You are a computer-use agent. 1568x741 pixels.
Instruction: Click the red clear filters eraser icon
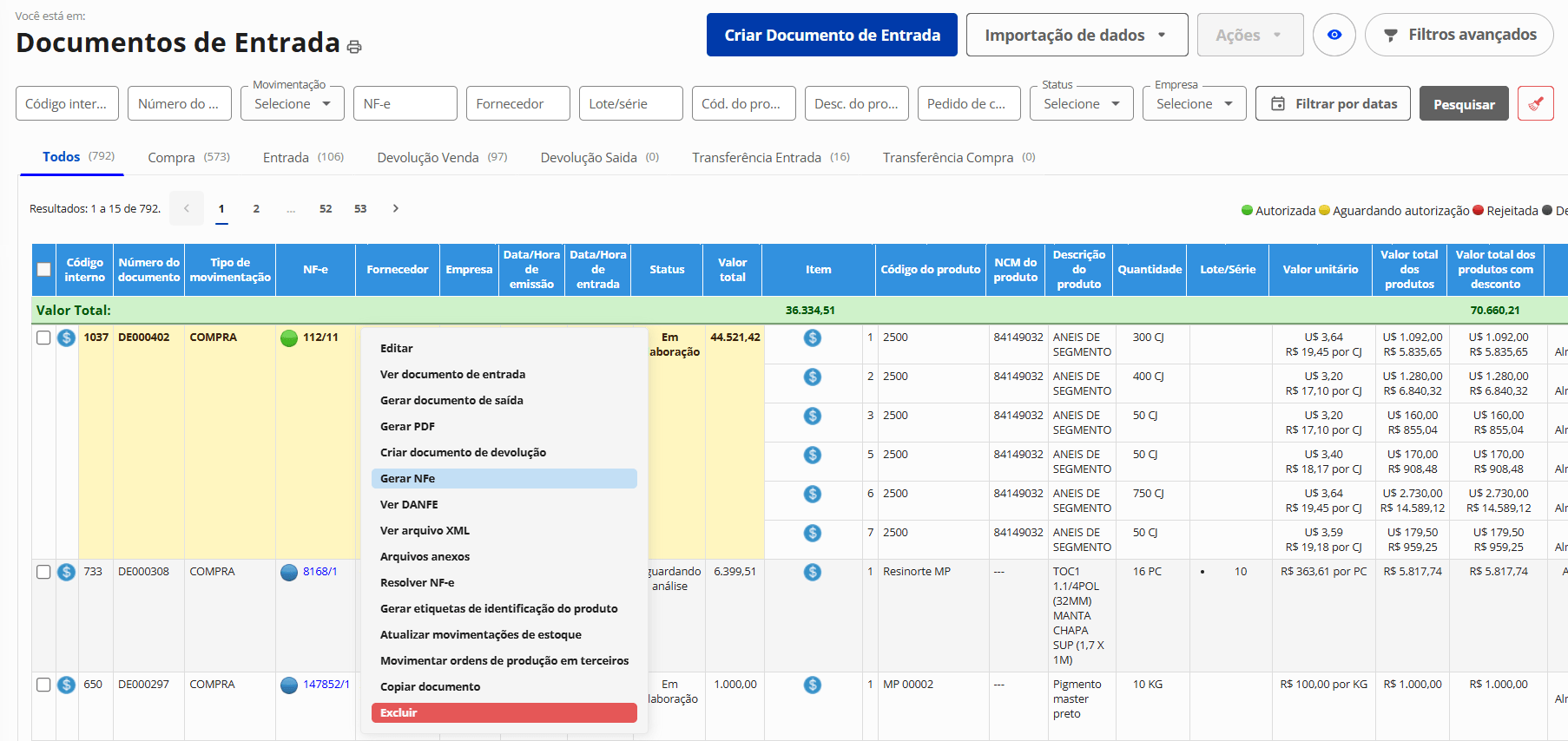(1535, 104)
